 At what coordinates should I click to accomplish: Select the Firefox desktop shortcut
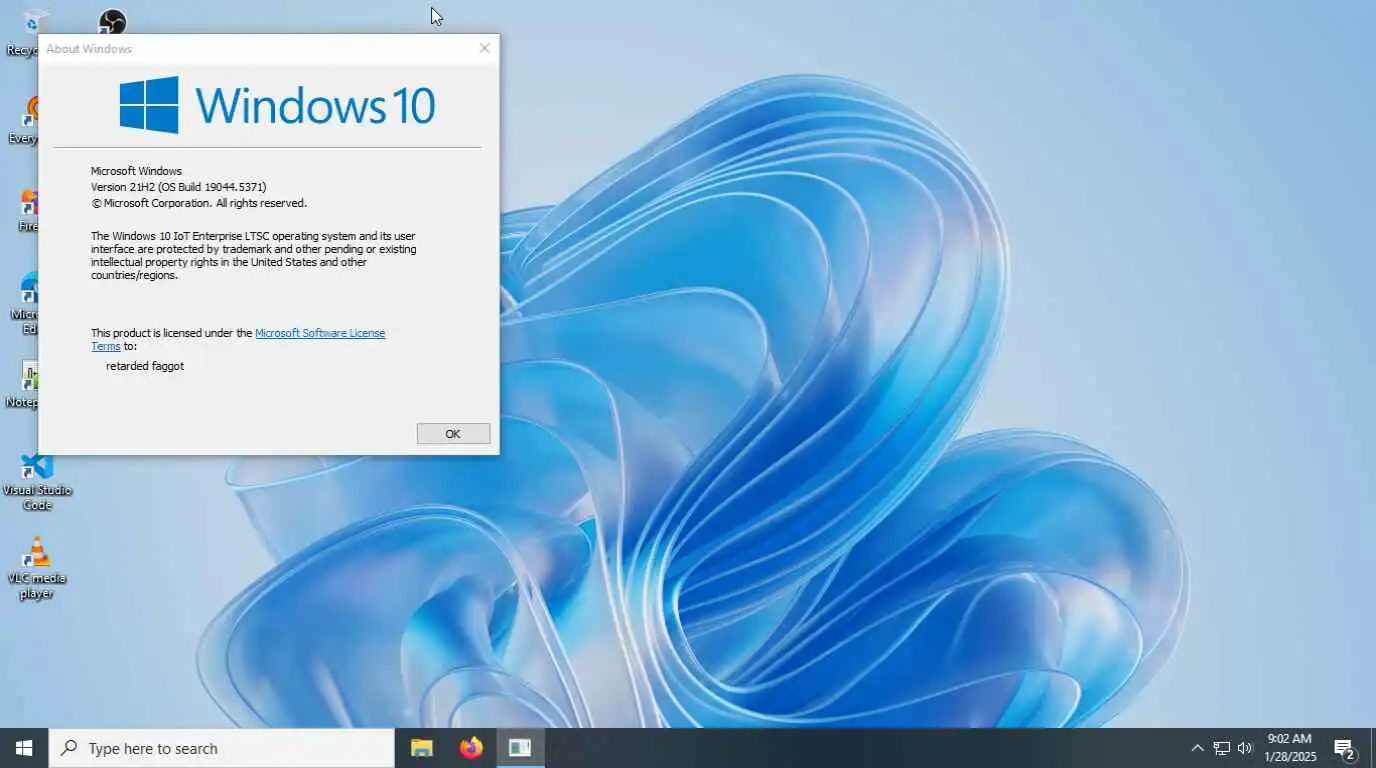pyautogui.click(x=28, y=210)
